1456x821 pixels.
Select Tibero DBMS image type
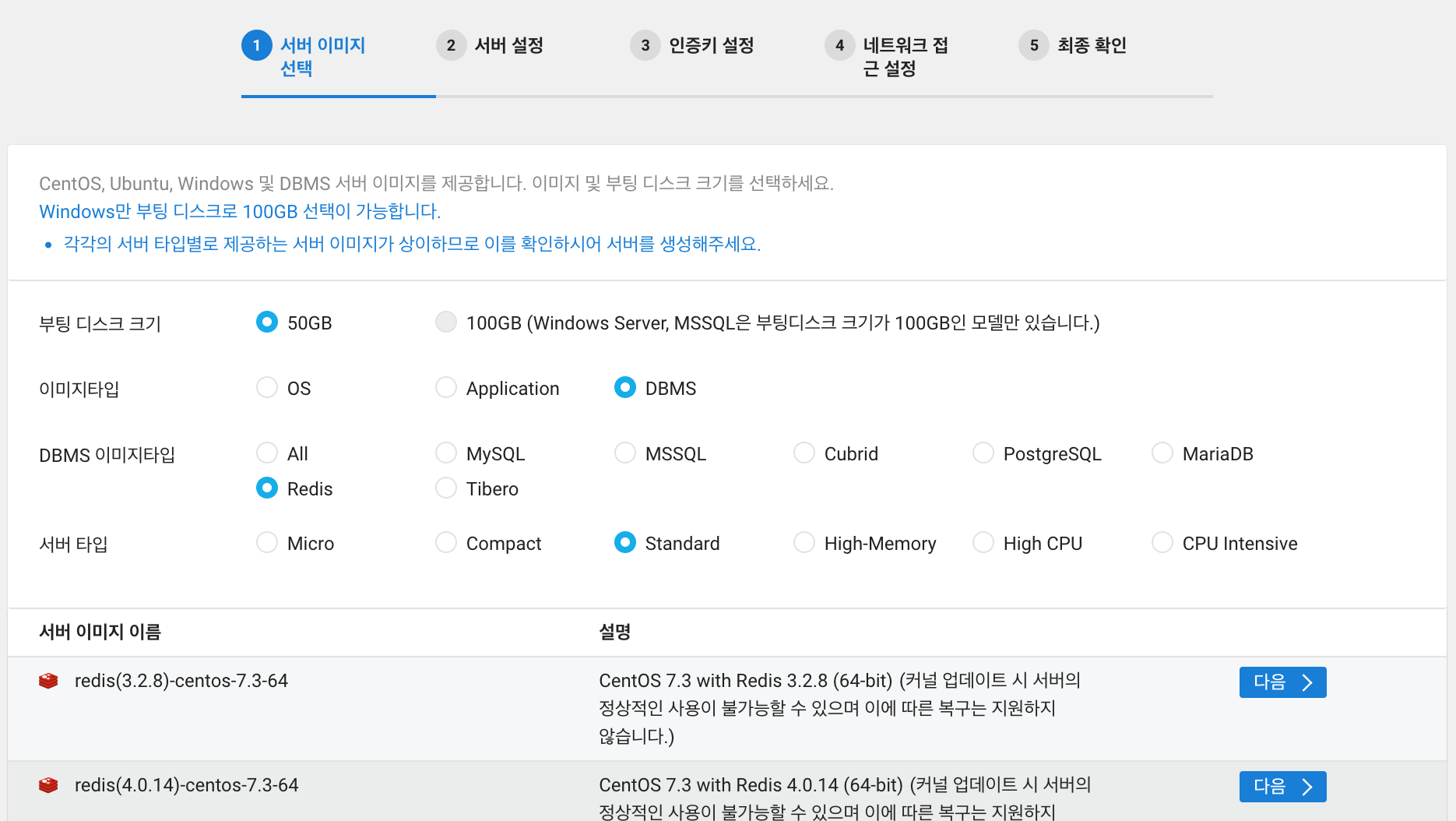click(x=446, y=488)
